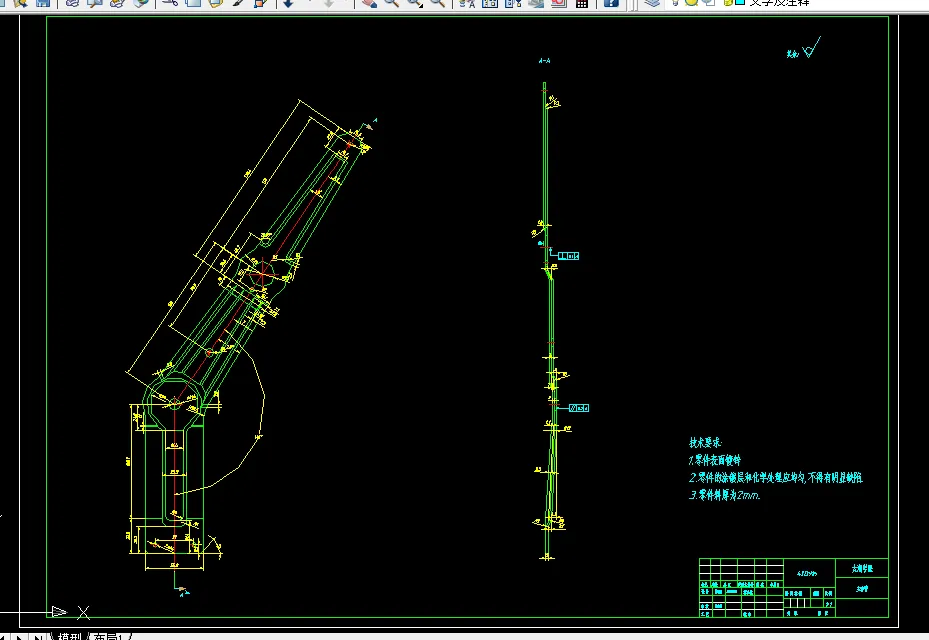Open the DesignCenter icon
The width and height of the screenshot is (929, 640).
point(490,3)
